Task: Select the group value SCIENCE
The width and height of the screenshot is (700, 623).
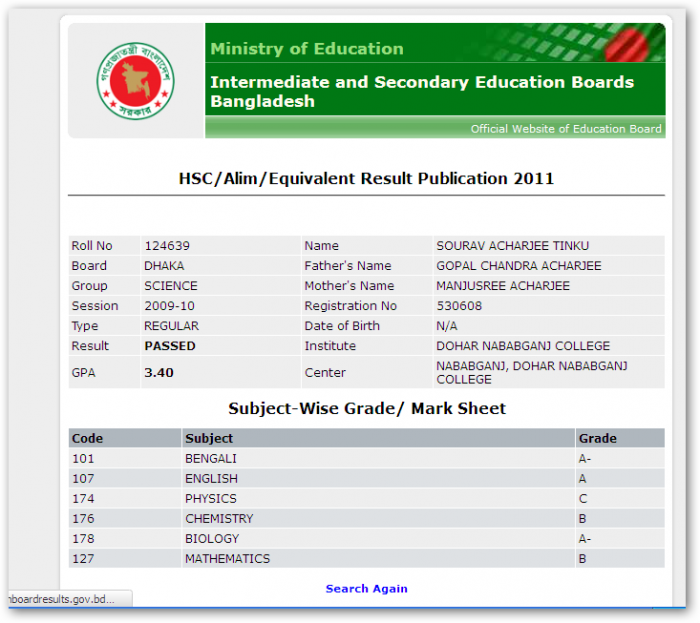Action: [171, 286]
